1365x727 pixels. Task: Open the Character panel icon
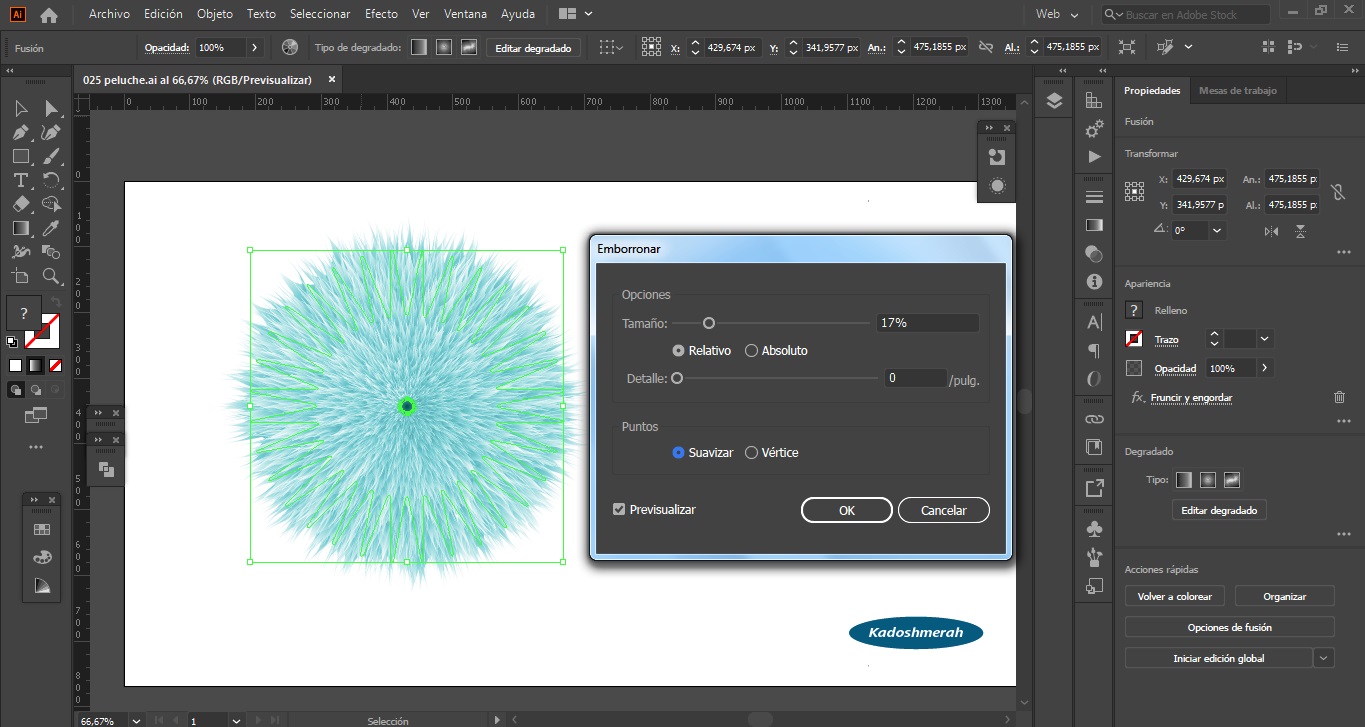click(x=1094, y=322)
